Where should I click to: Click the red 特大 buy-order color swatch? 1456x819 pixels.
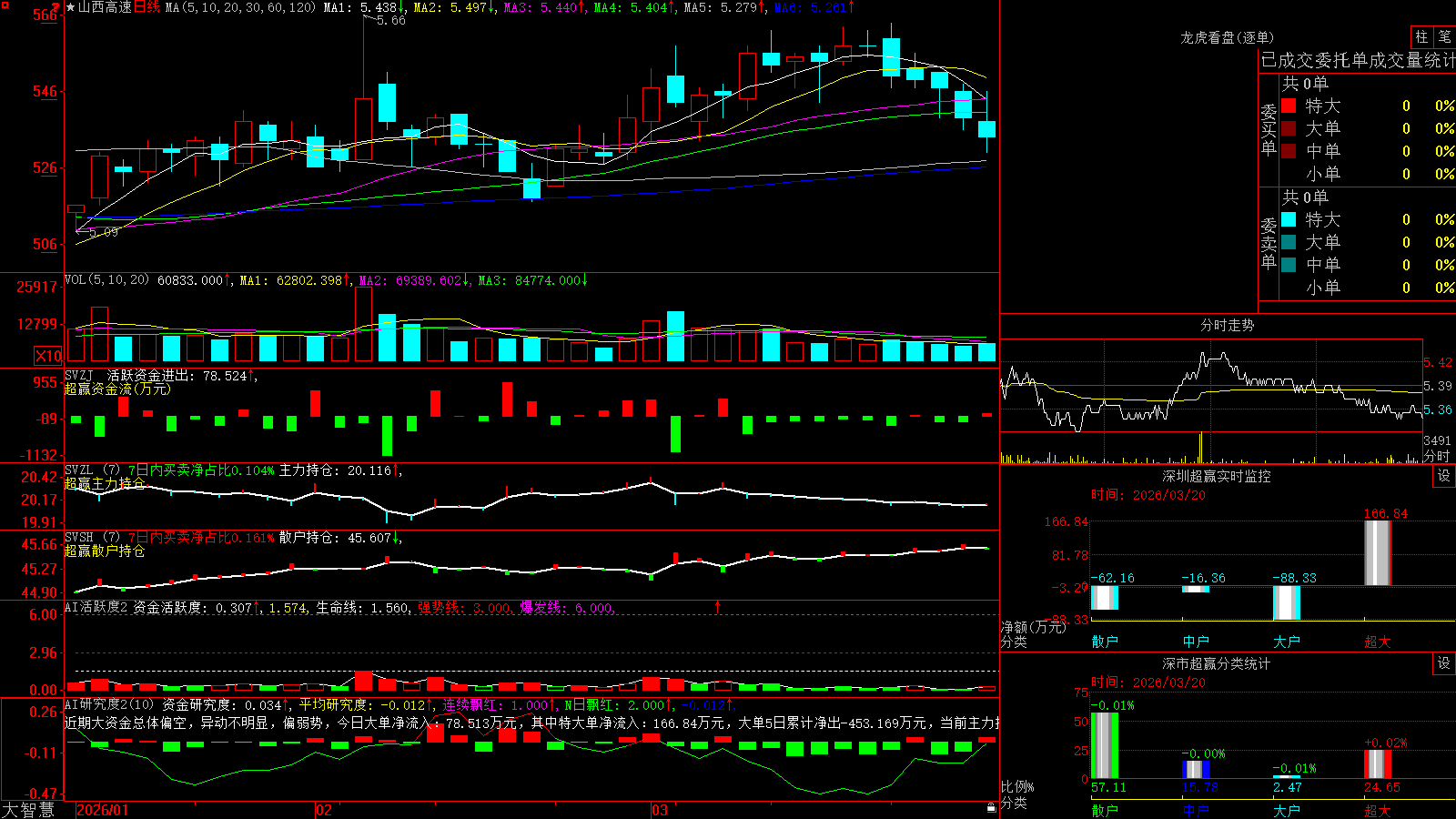(1289, 106)
